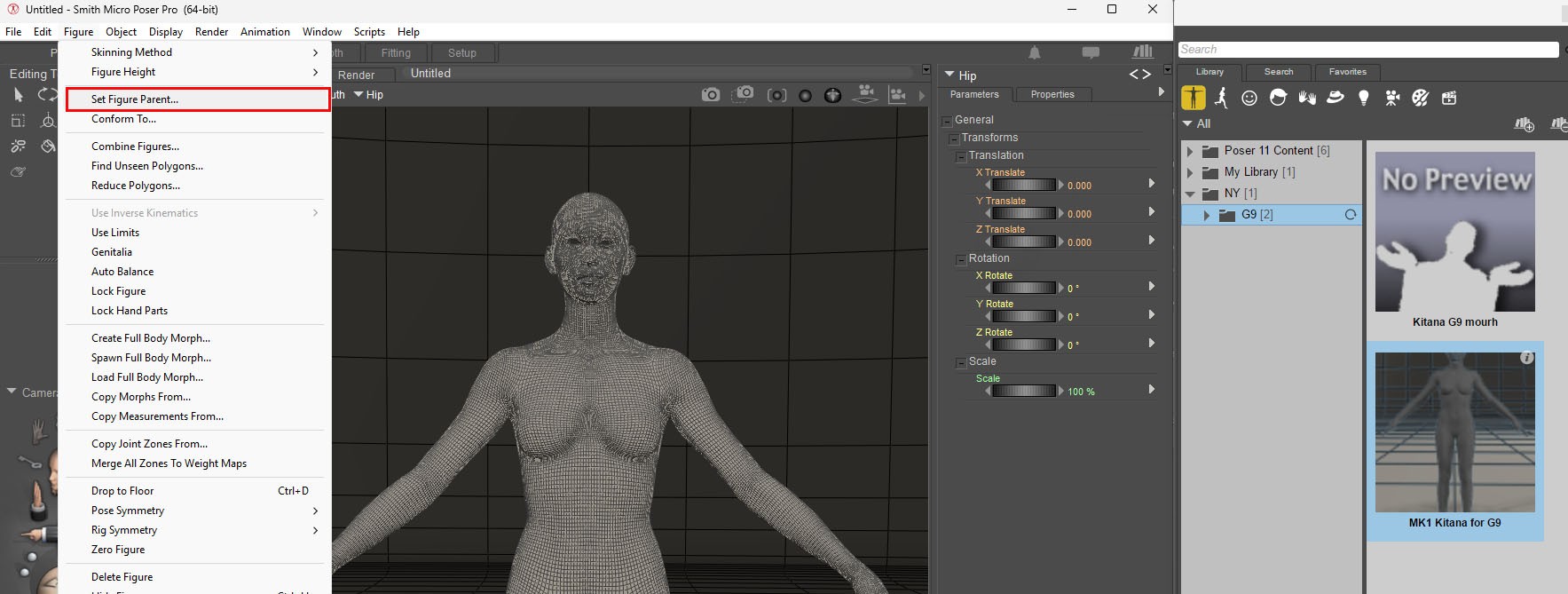
Task: Open the Hip actor dropdown in preview
Action: 368,95
